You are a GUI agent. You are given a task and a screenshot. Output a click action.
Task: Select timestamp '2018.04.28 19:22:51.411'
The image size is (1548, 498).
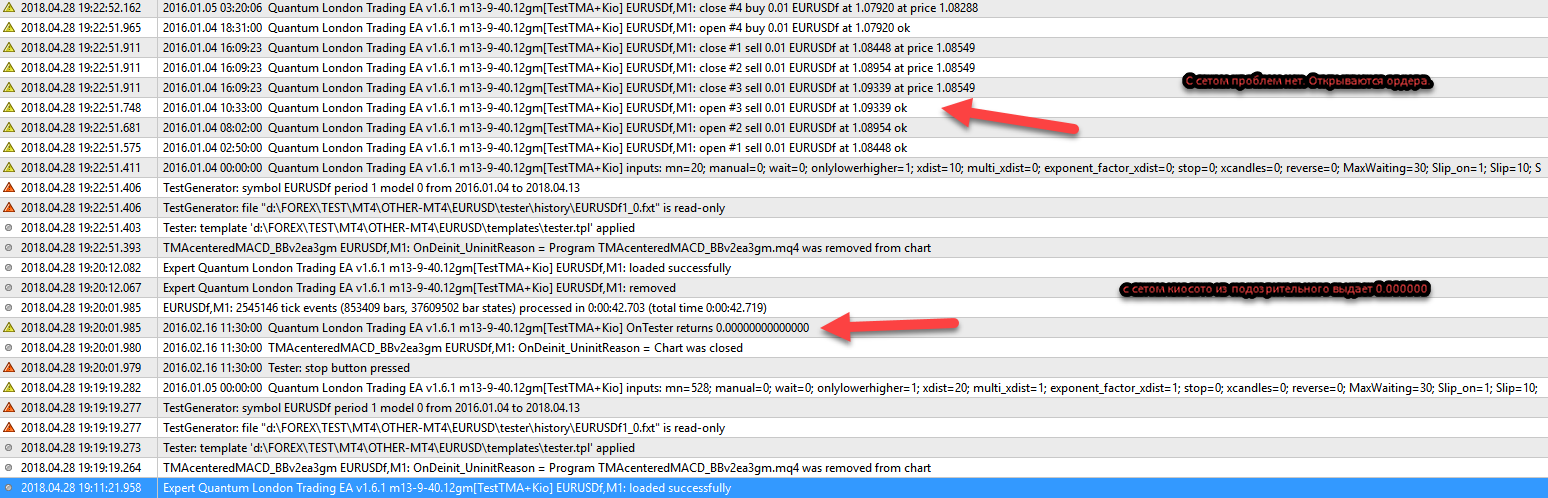pyautogui.click(x=81, y=167)
